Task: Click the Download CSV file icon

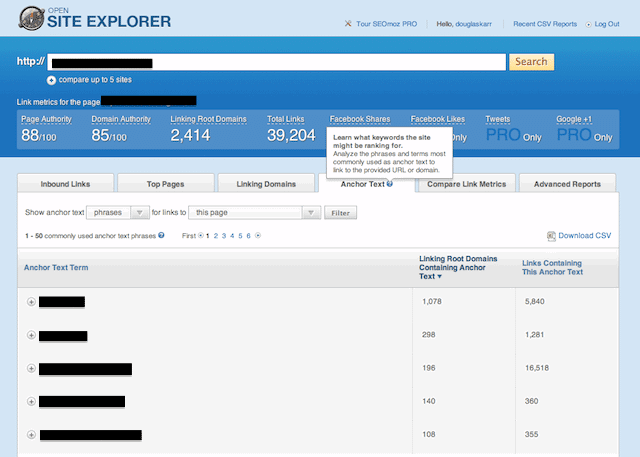Action: click(551, 236)
